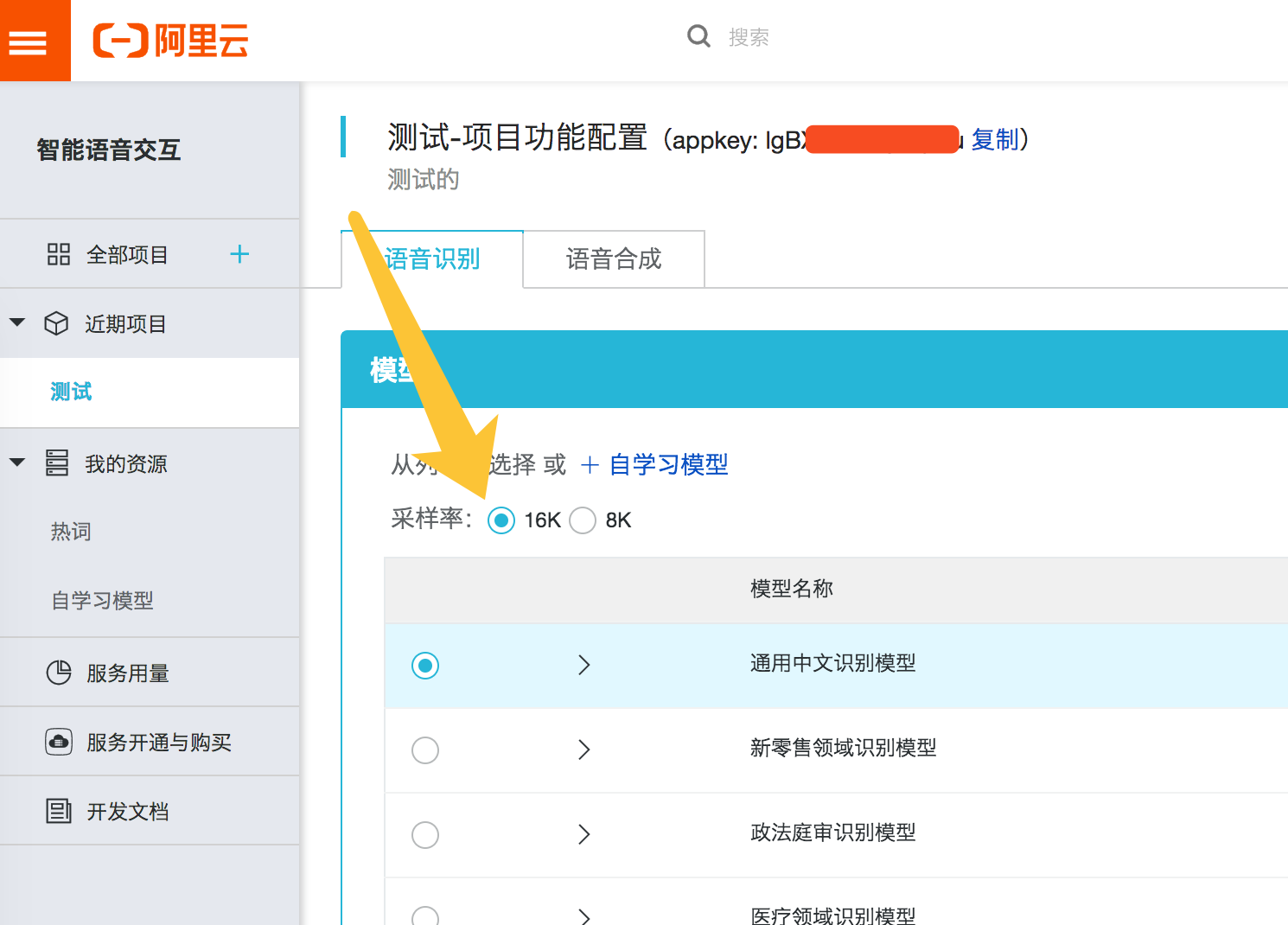Viewport: 1288px width, 925px height.
Task: Click the Alibaba Cloud logo
Action: coord(170,41)
